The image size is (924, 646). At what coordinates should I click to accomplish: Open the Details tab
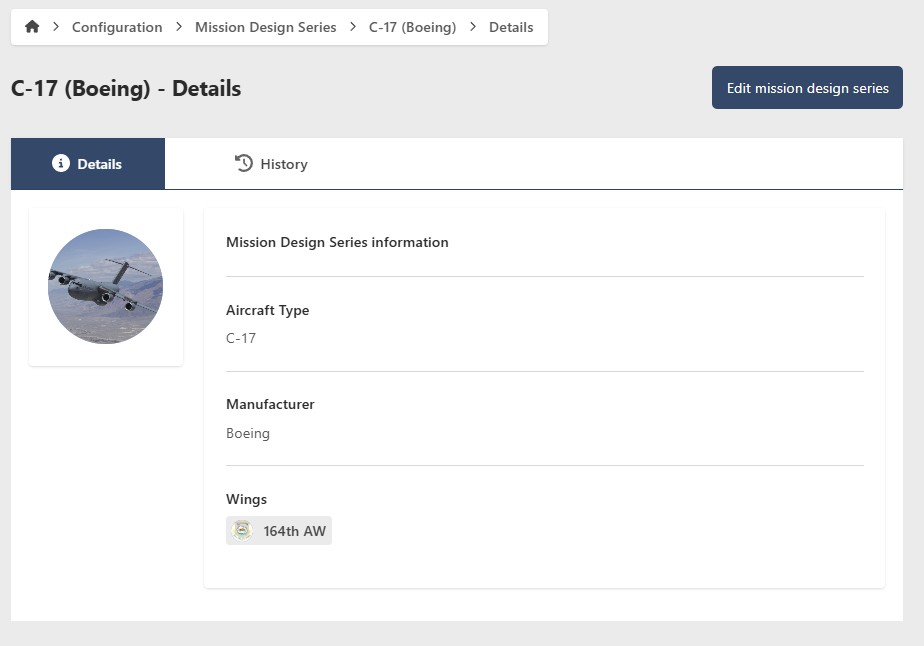pyautogui.click(x=88, y=163)
